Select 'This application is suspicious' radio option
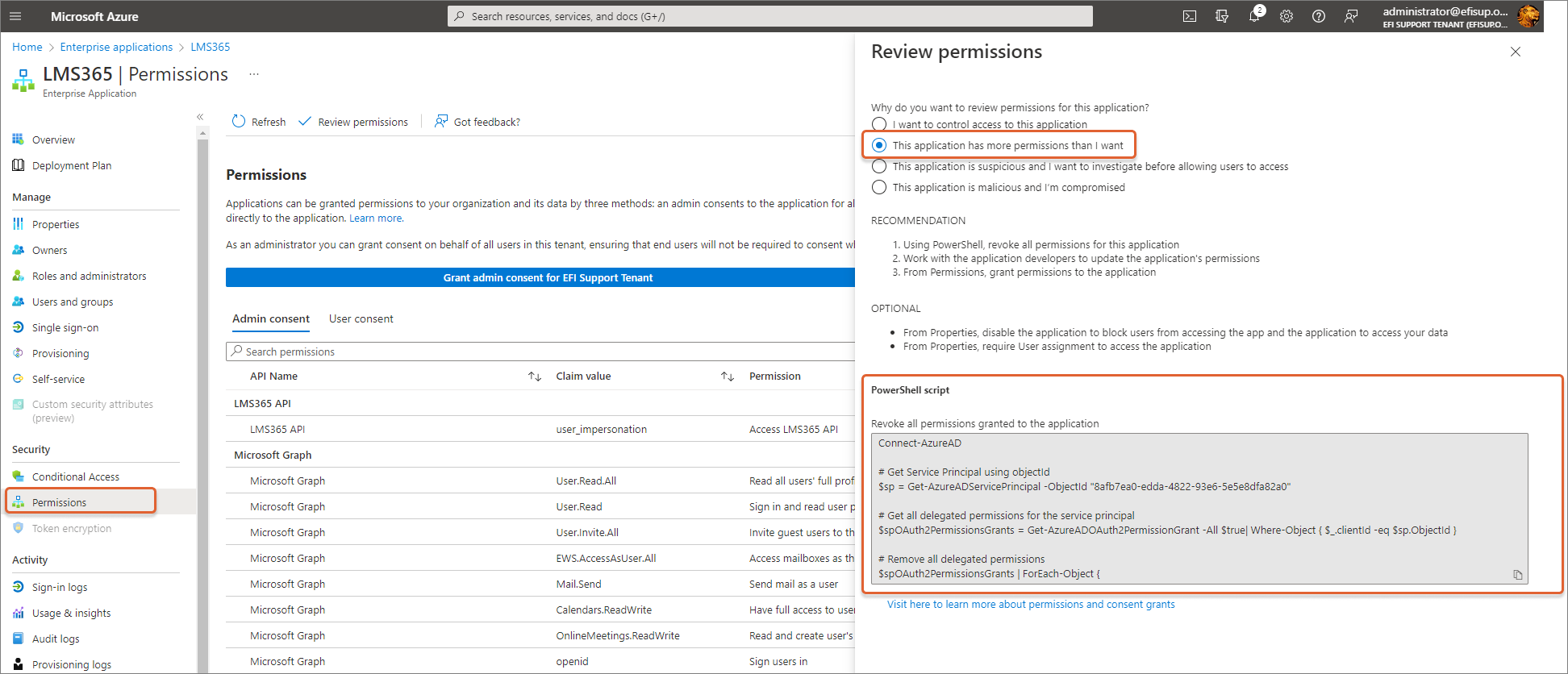1568x674 pixels. 879,166
